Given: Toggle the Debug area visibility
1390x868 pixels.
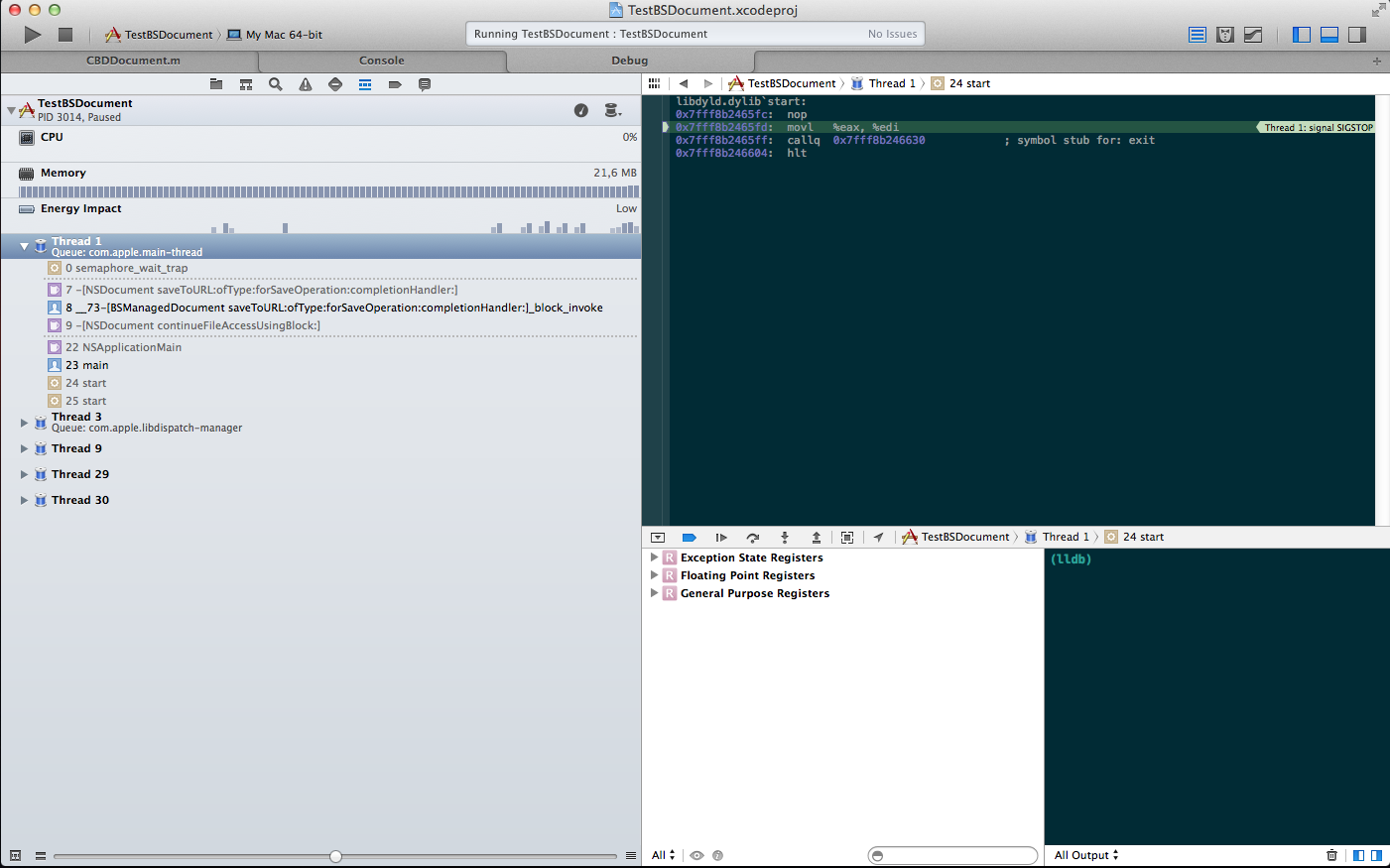Looking at the screenshot, I should 1329,35.
